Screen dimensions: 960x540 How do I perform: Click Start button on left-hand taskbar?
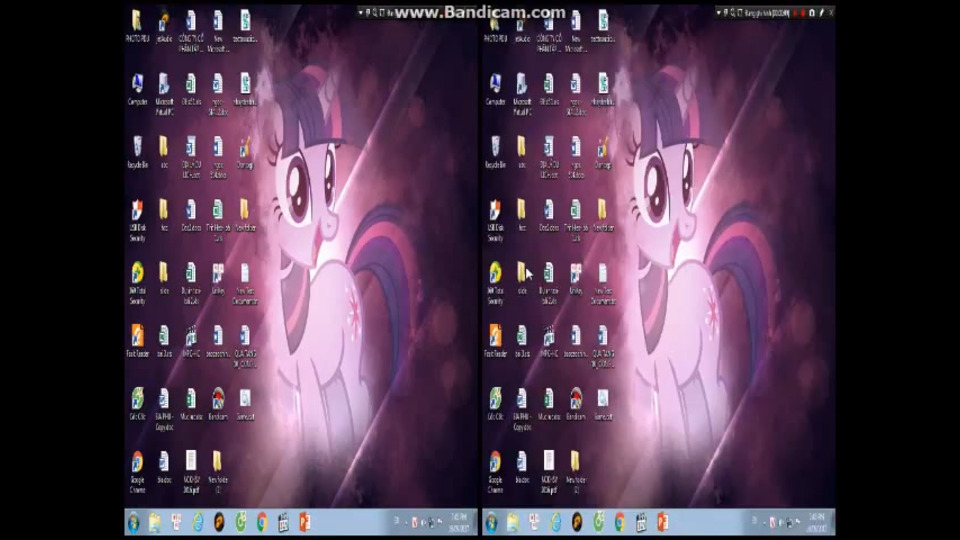(x=133, y=522)
